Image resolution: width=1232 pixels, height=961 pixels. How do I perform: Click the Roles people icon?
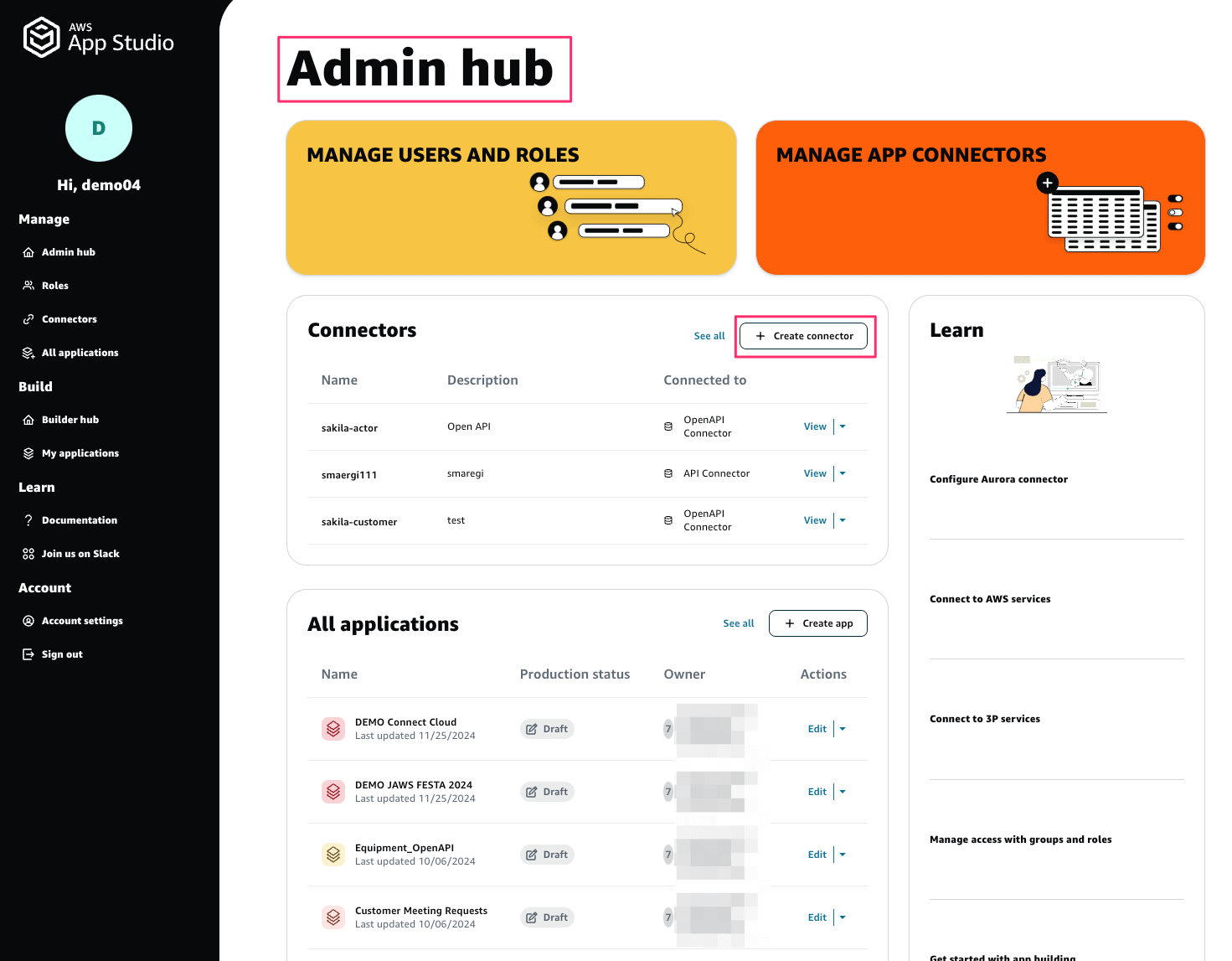(28, 286)
